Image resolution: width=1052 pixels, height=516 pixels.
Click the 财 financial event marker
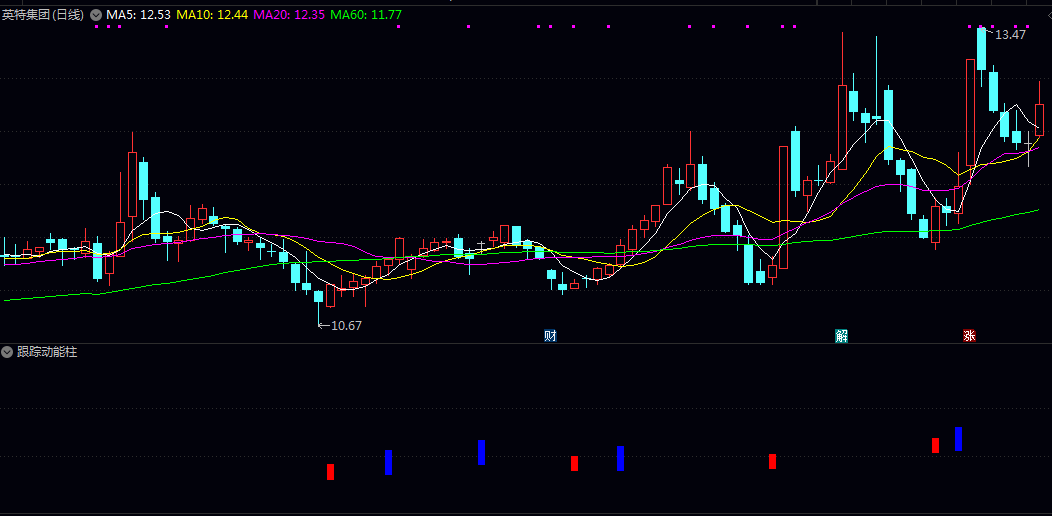(550, 335)
